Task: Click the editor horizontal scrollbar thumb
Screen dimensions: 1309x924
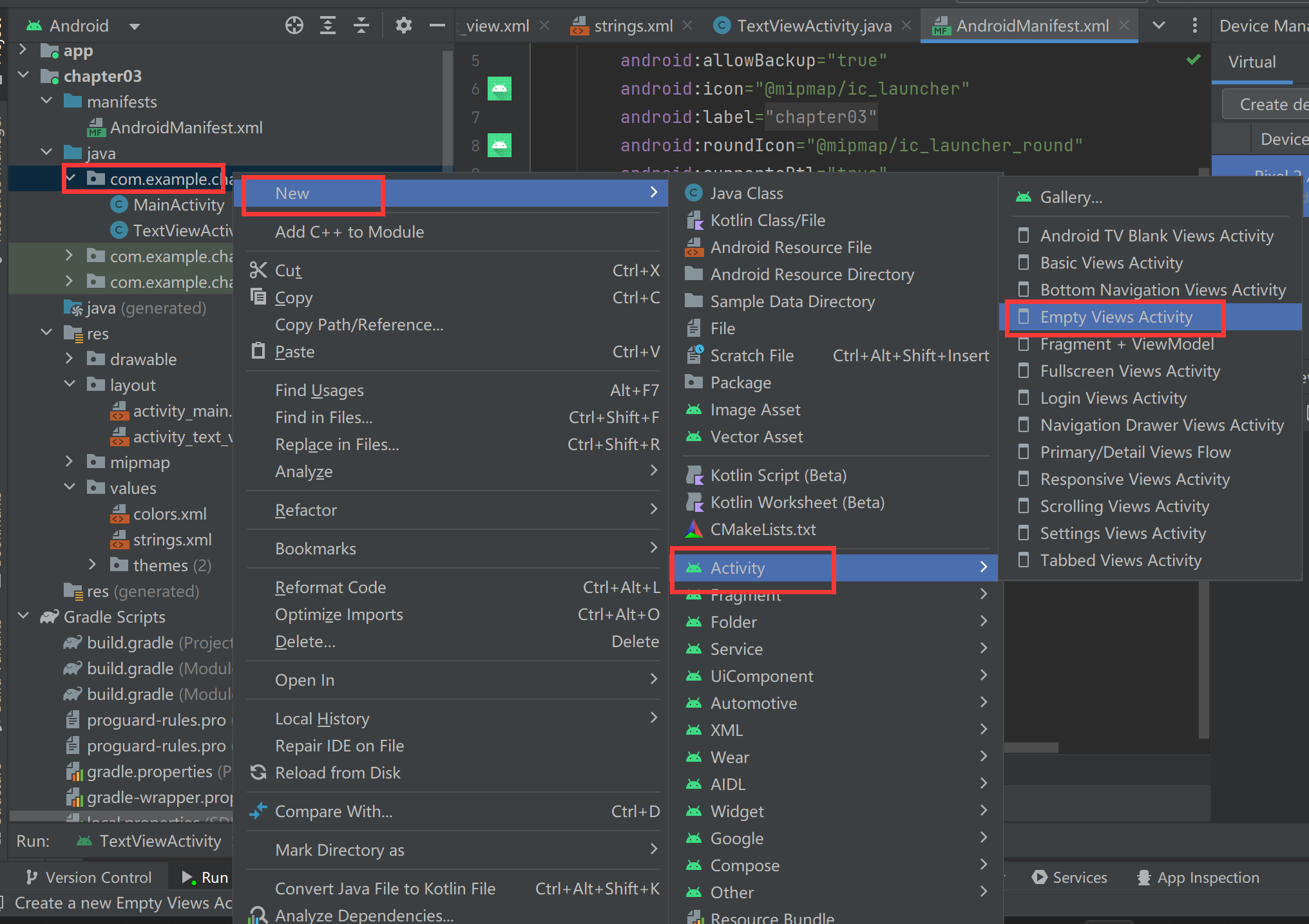Action: pos(1031,748)
